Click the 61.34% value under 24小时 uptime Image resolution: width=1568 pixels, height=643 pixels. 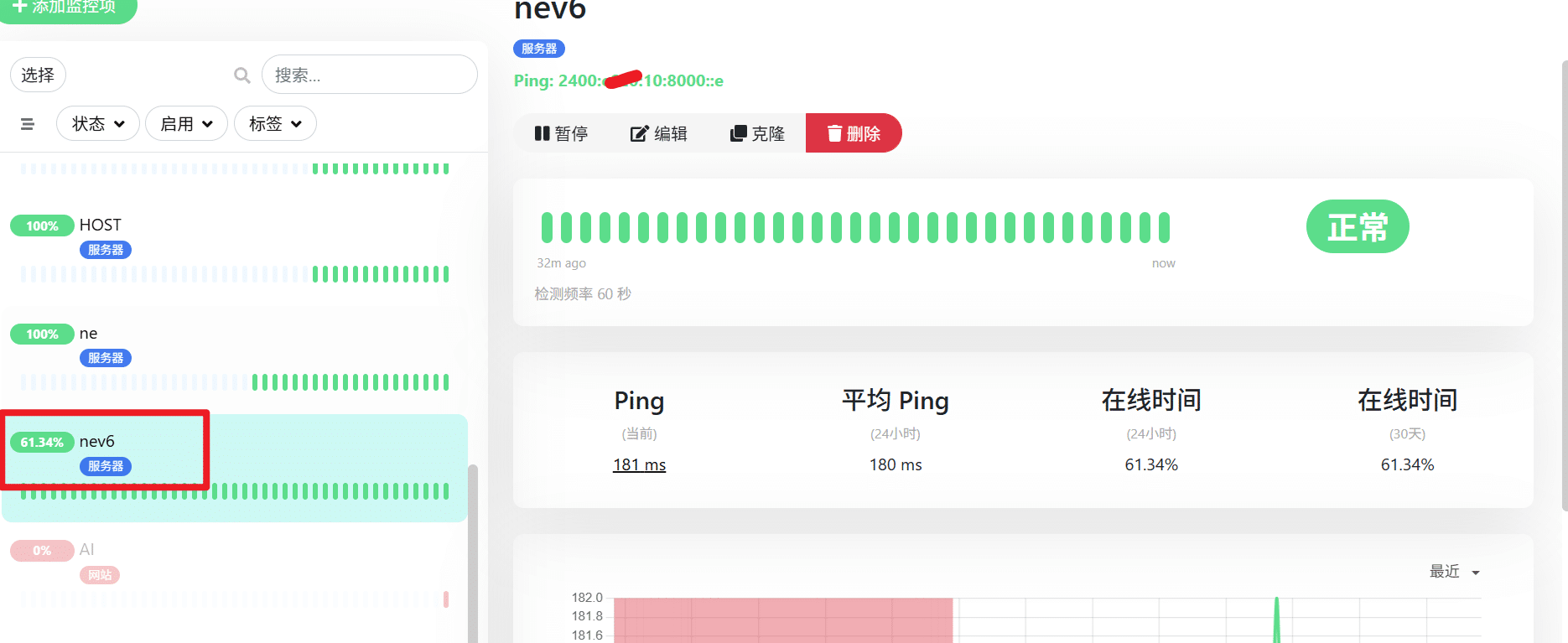point(1151,464)
